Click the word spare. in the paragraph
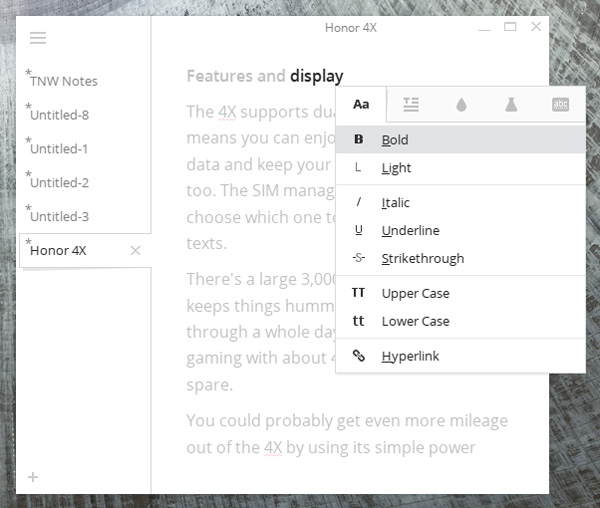 (210, 385)
